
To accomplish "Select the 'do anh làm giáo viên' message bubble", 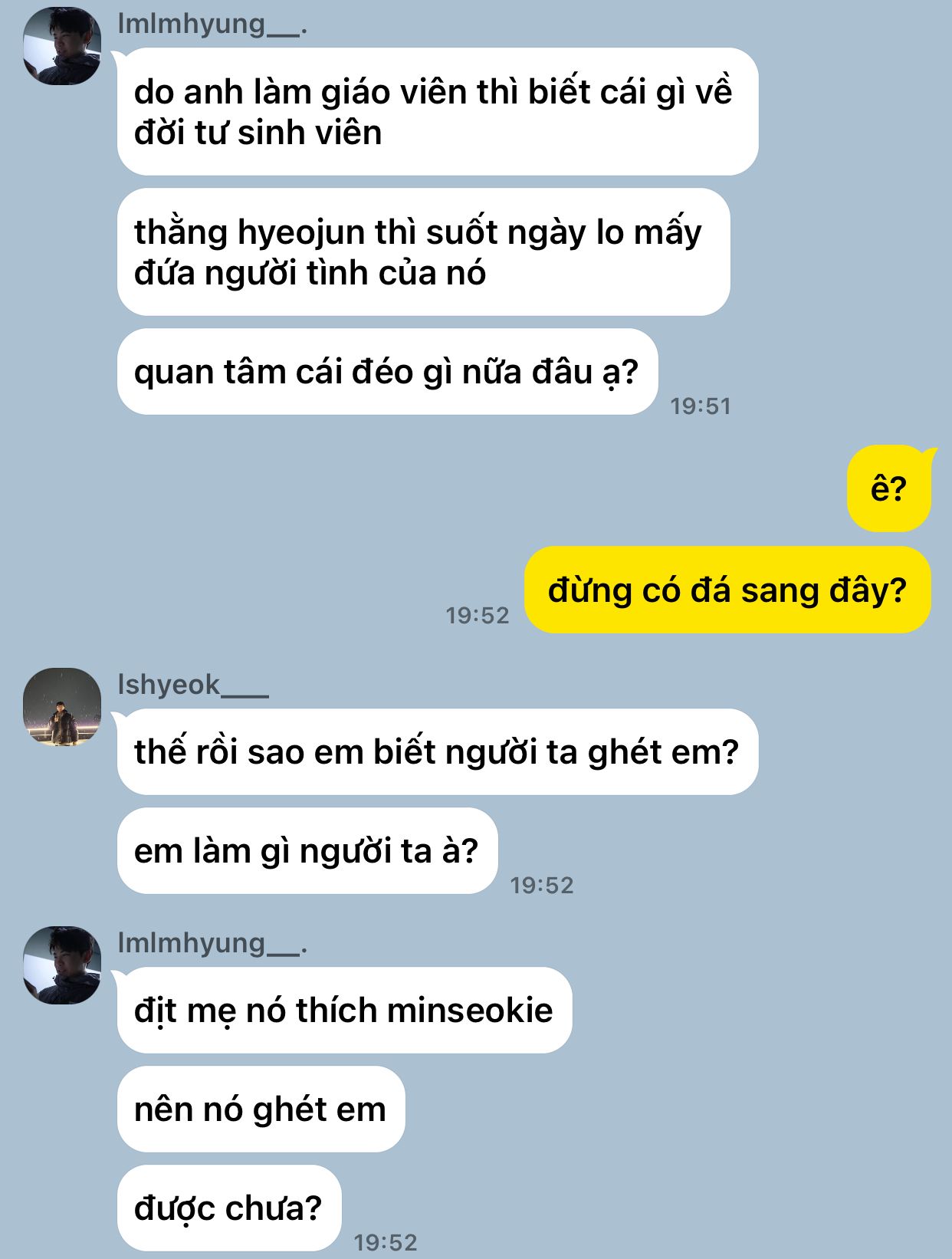I will [438, 111].
